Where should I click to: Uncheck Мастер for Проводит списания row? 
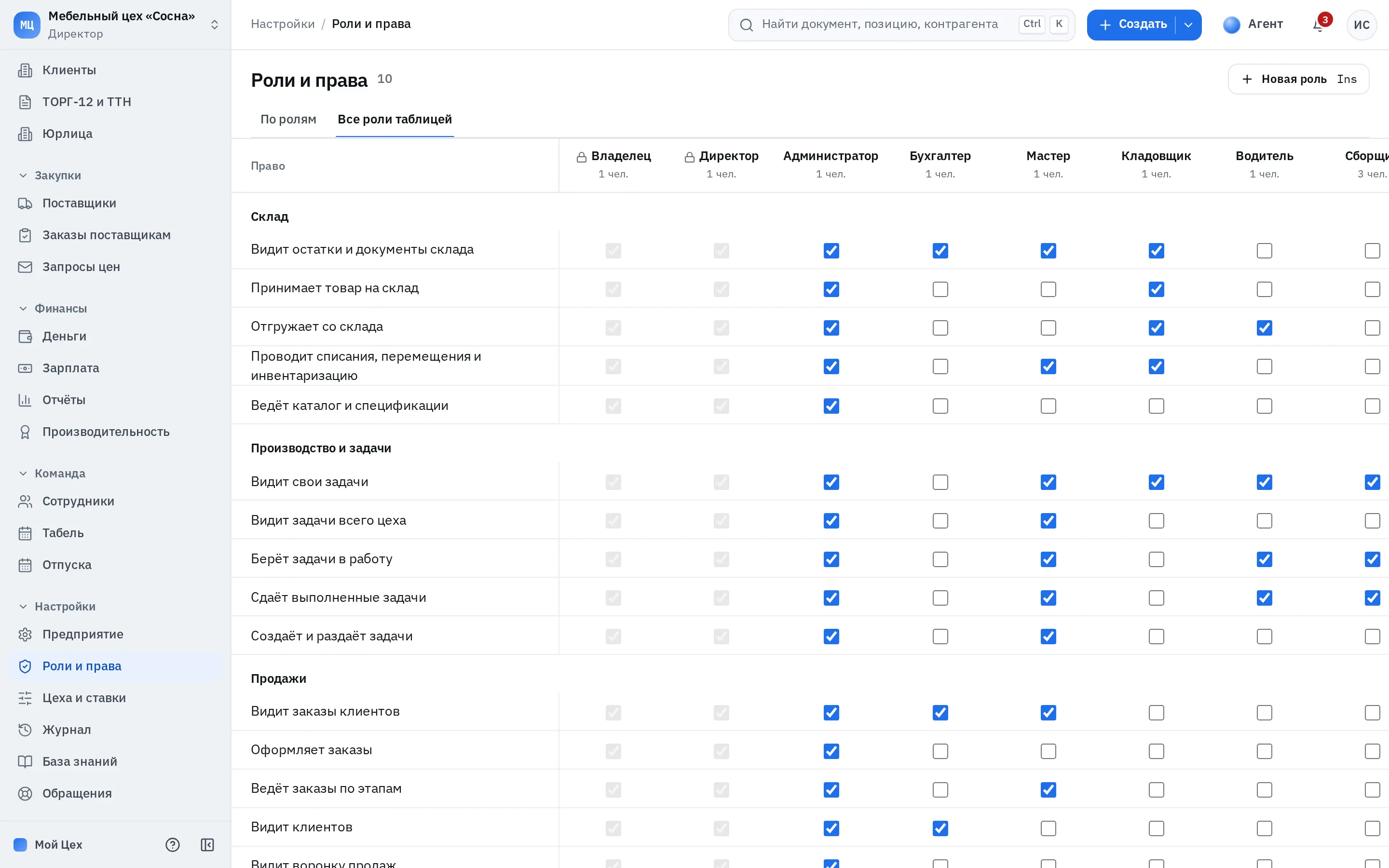tap(1048, 366)
